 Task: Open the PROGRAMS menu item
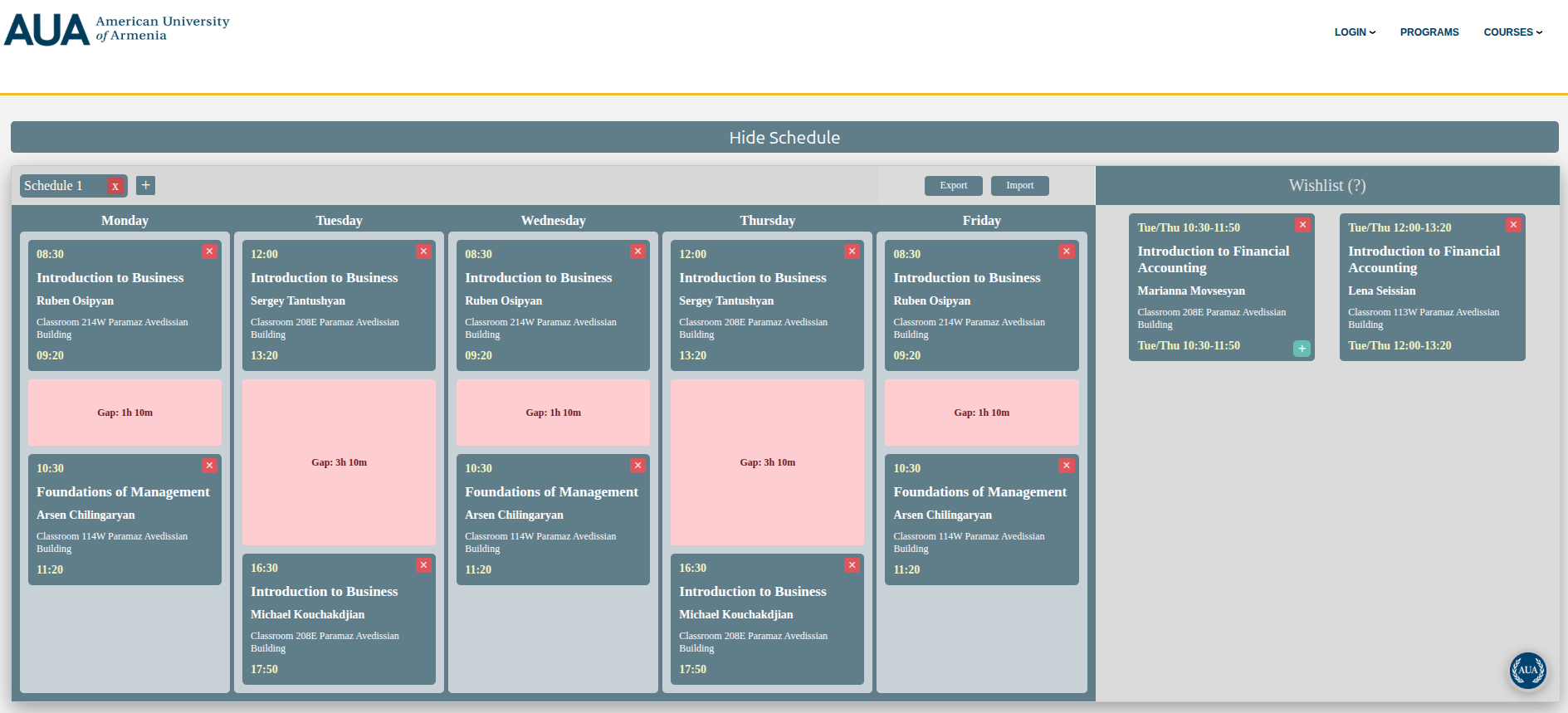(1429, 32)
